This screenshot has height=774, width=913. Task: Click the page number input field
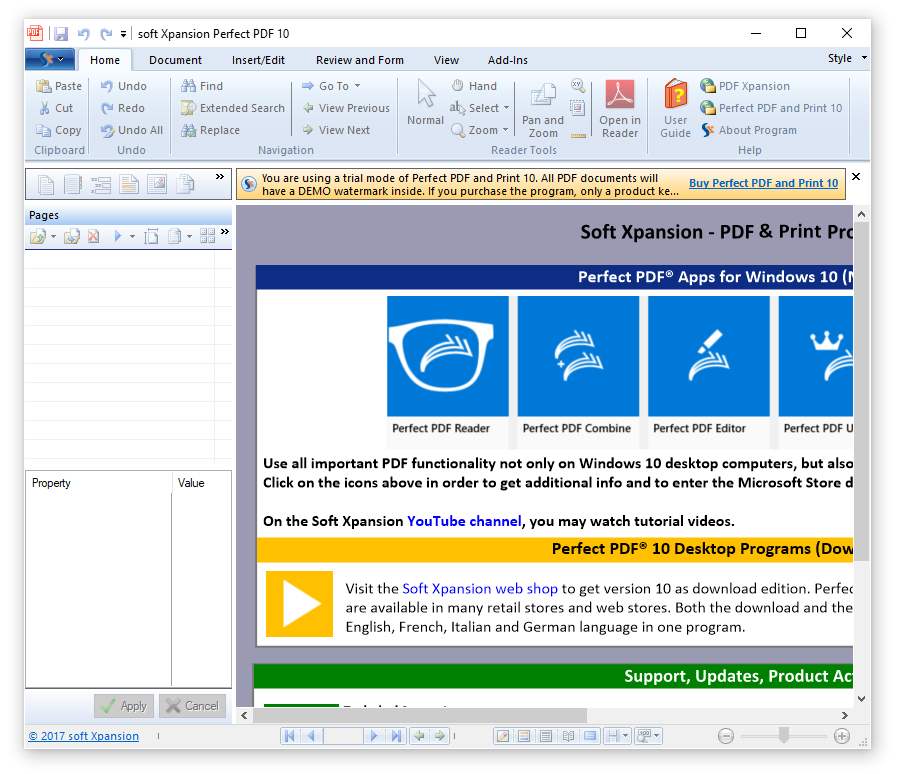click(x=344, y=736)
